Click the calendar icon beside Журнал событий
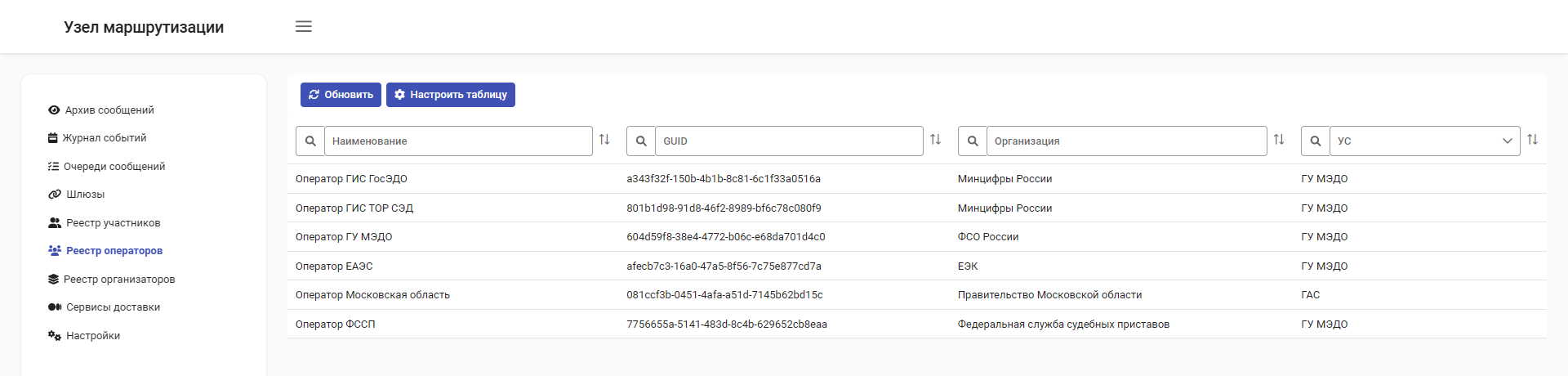Screen dimensions: 1568x376 (53, 138)
